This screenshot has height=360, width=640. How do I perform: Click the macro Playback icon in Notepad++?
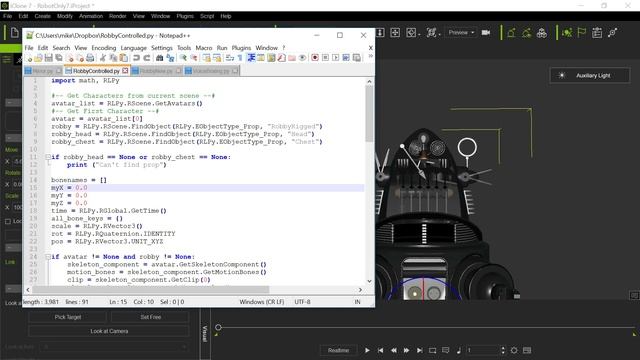[336, 58]
